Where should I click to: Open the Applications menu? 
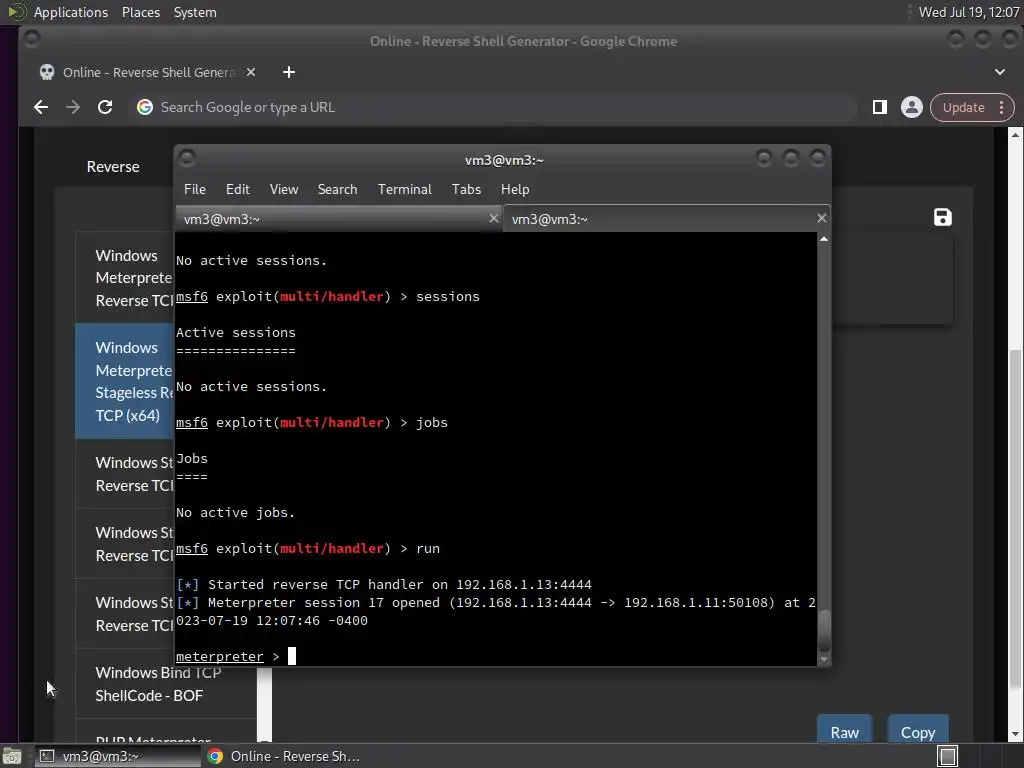[71, 12]
